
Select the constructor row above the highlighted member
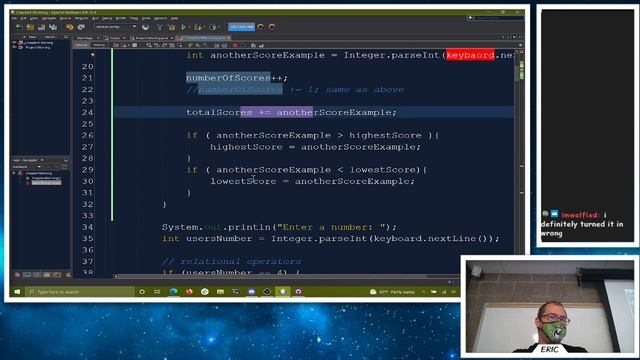(x=46, y=178)
